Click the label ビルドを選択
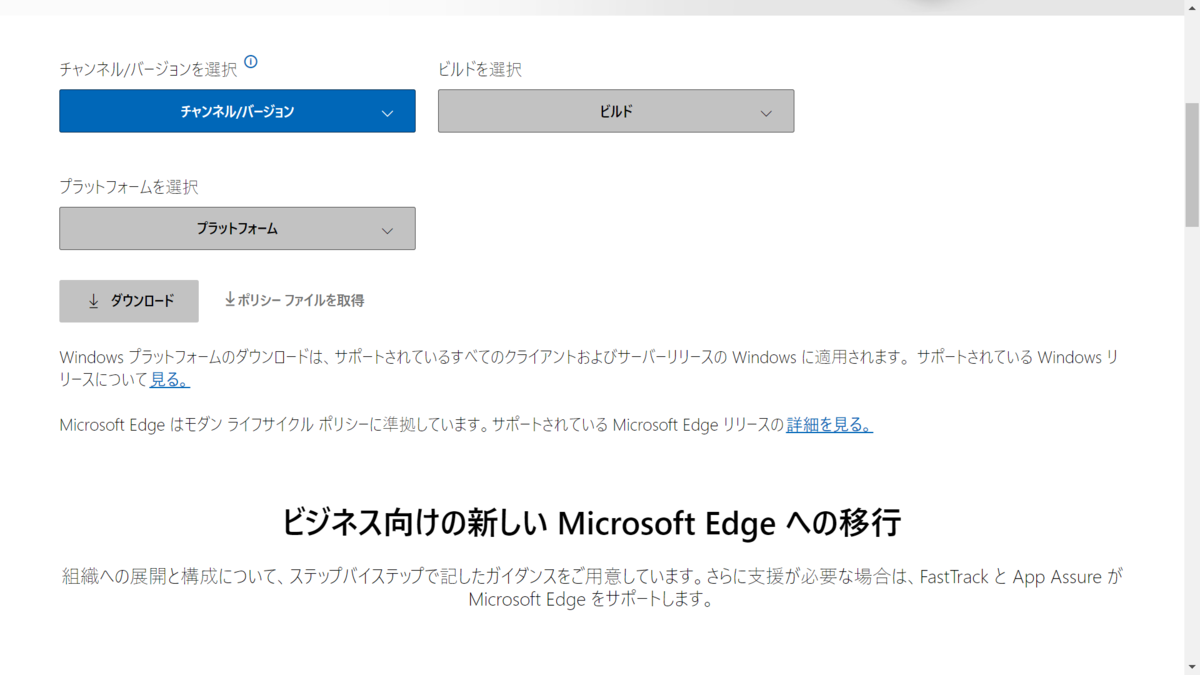This screenshot has width=1200, height=675. pyautogui.click(x=480, y=70)
